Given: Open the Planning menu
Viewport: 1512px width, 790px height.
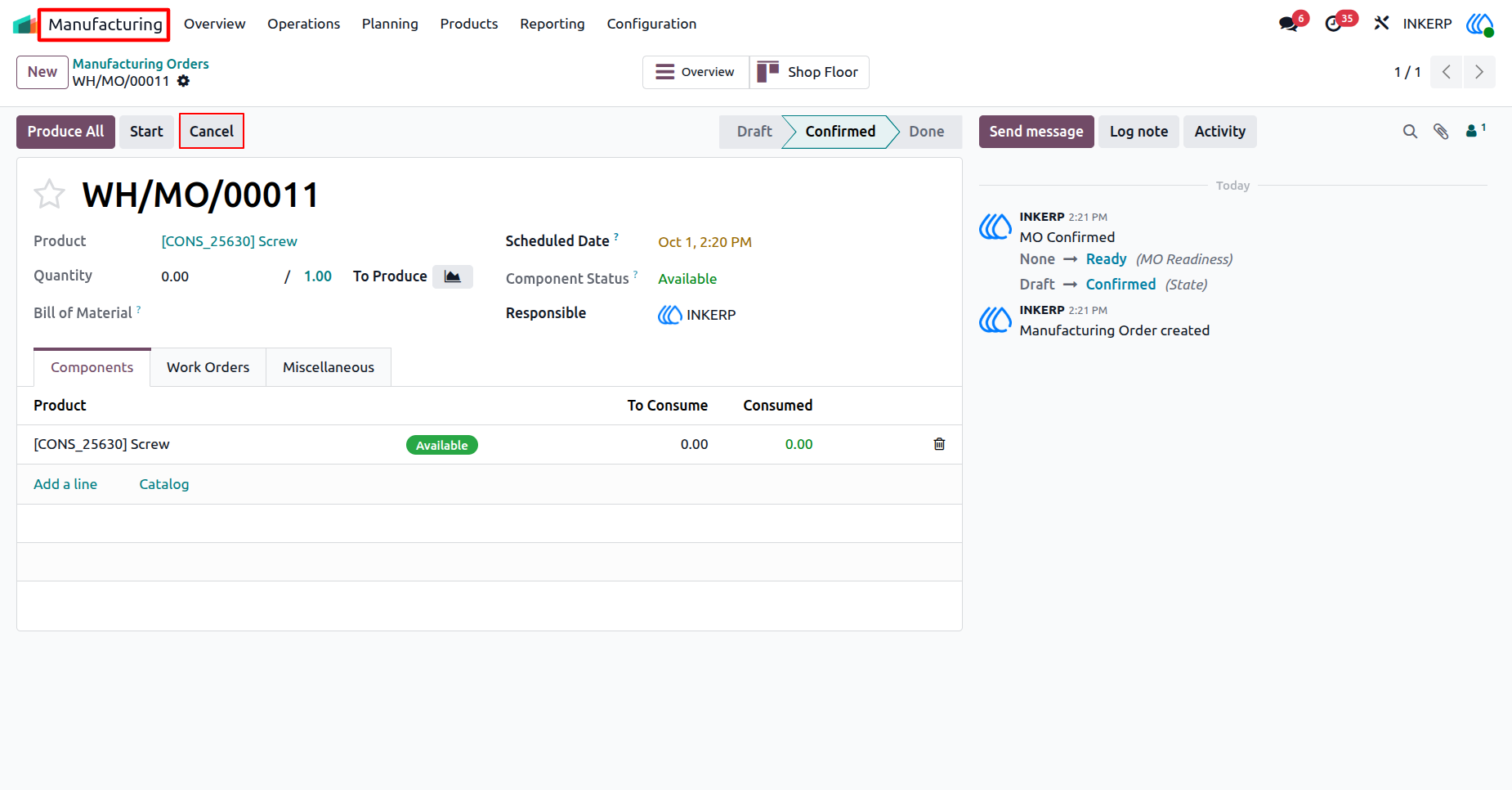Looking at the screenshot, I should pyautogui.click(x=390, y=24).
